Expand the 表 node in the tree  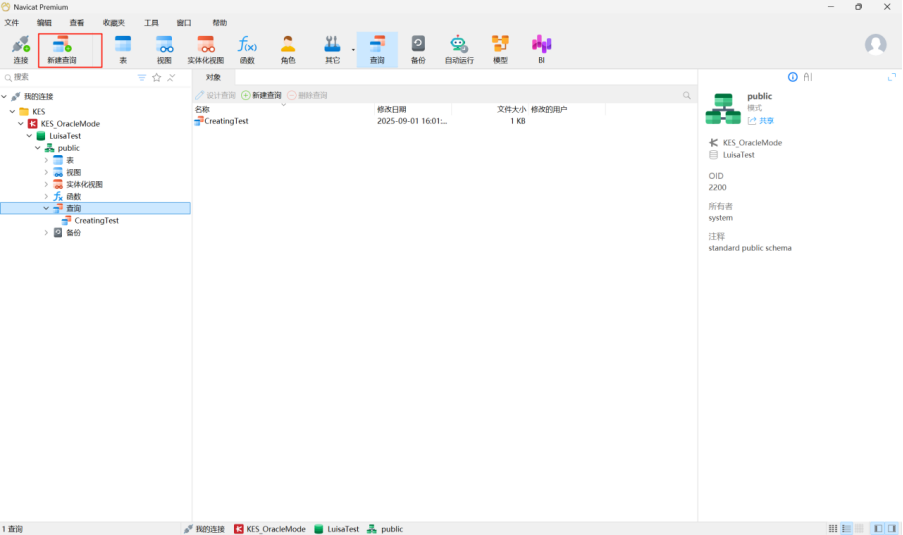(x=46, y=160)
